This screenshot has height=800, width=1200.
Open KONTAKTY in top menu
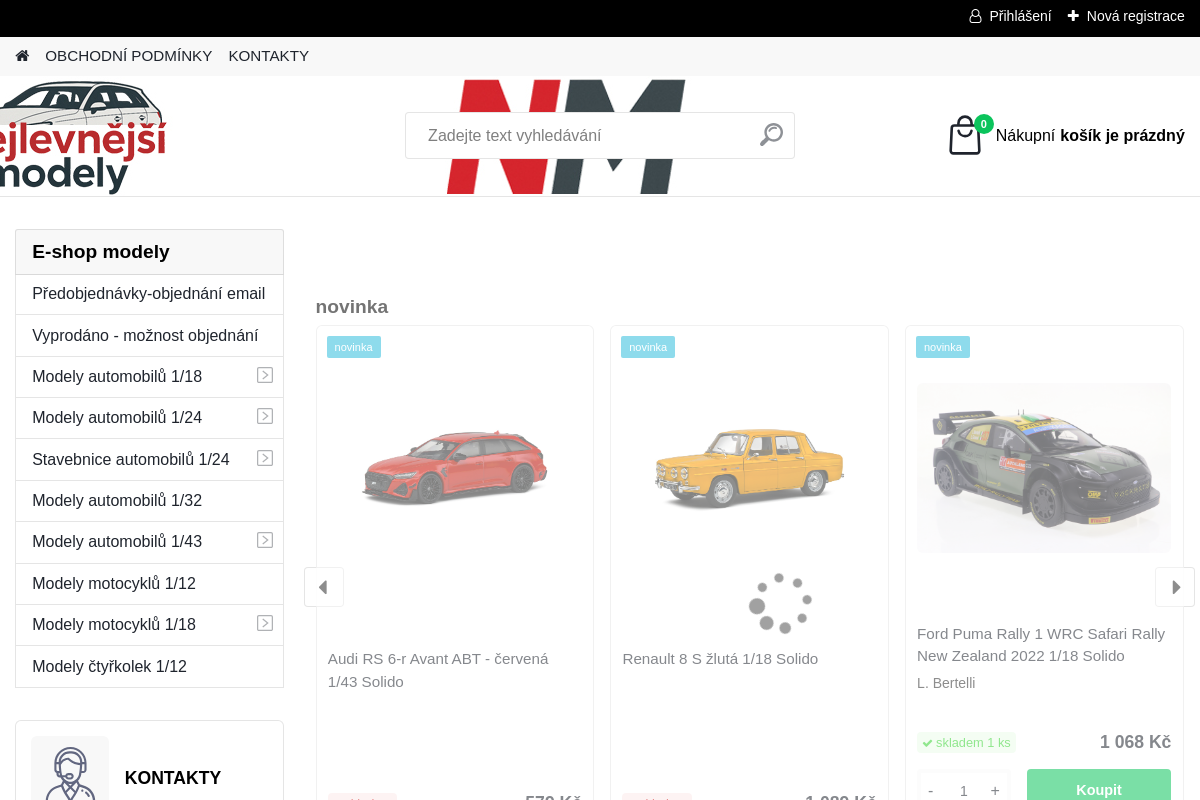pyautogui.click(x=269, y=56)
